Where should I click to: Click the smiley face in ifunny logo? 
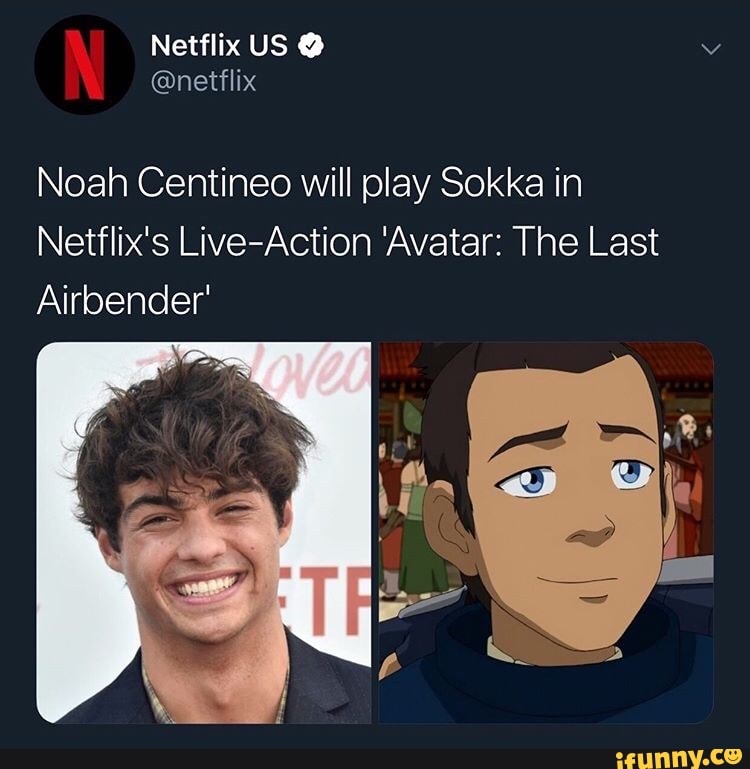[x=734, y=758]
